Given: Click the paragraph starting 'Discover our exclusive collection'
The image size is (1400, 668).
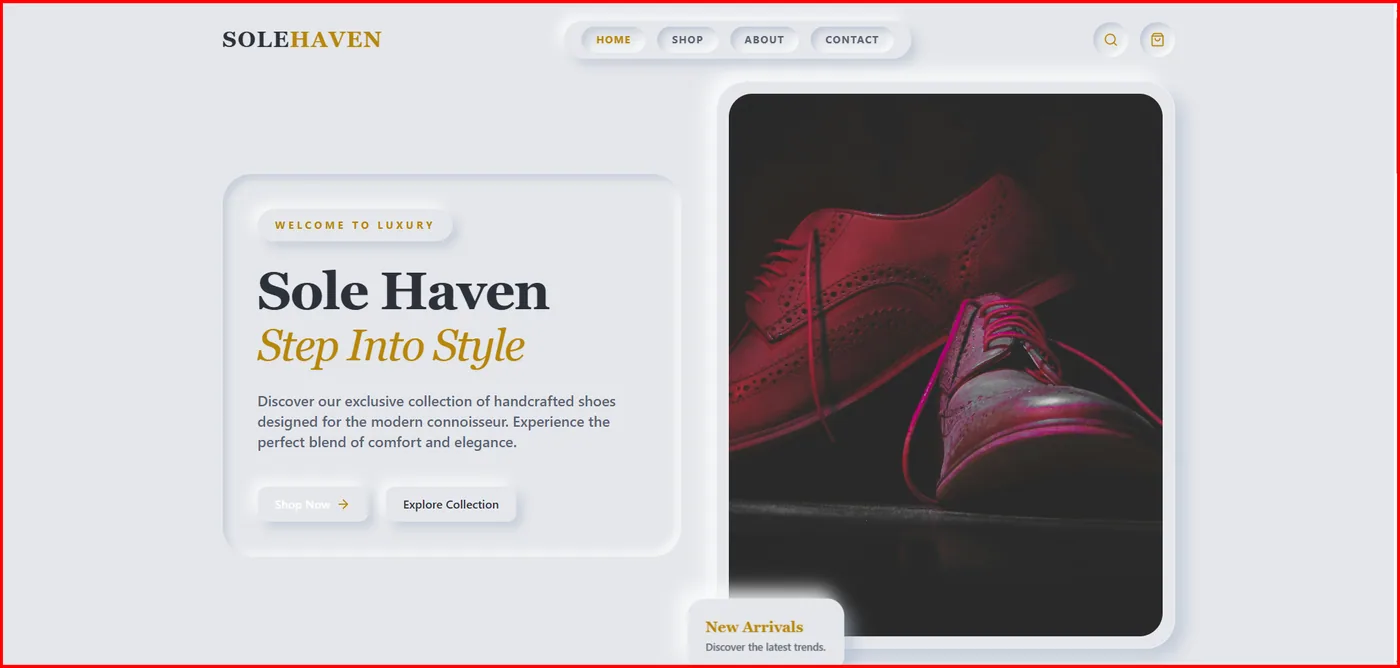Looking at the screenshot, I should pos(437,422).
